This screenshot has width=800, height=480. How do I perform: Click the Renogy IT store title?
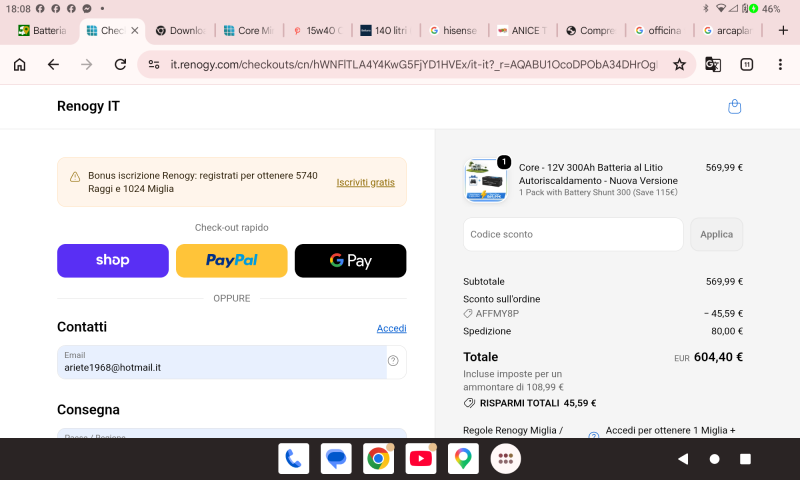(88, 106)
